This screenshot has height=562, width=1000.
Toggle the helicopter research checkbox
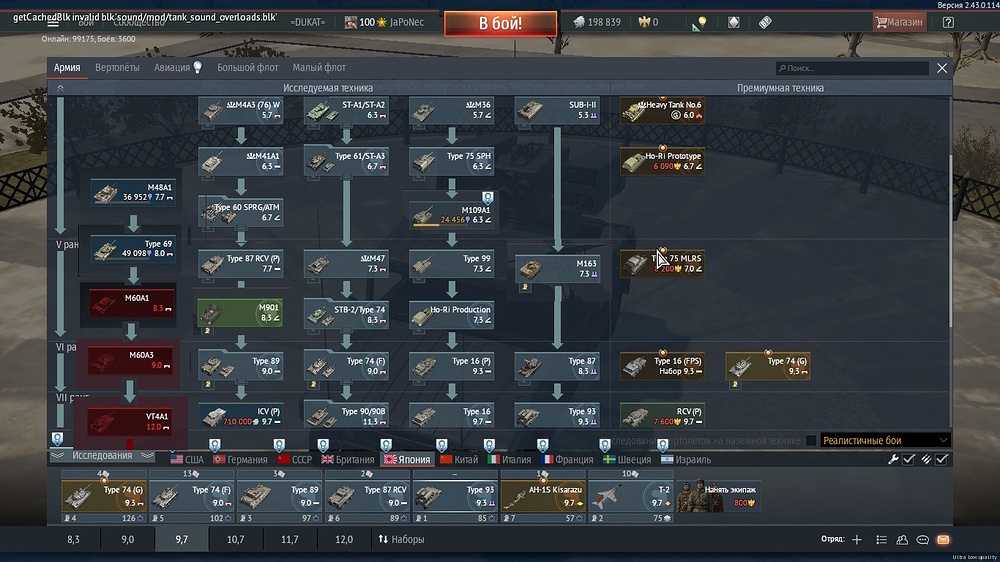(810, 440)
